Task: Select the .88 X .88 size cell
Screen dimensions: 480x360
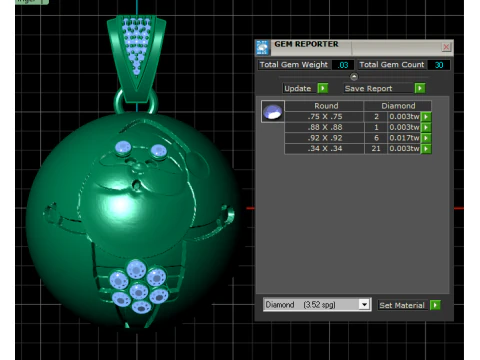Action: 324,127
